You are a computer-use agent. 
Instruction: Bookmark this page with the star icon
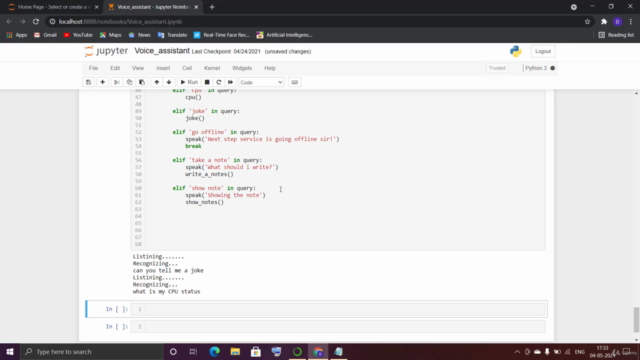pos(587,22)
